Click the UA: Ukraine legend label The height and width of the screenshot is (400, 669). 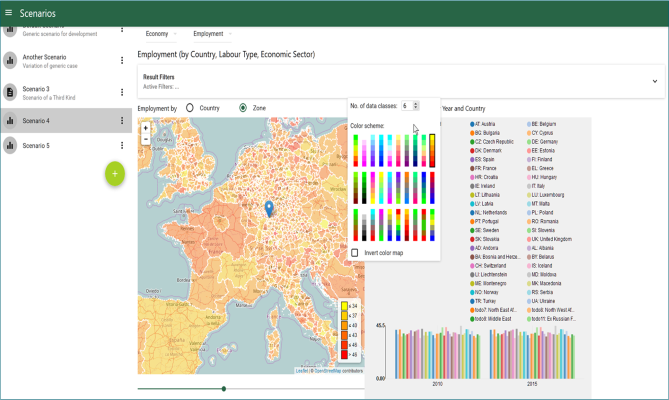tap(543, 301)
